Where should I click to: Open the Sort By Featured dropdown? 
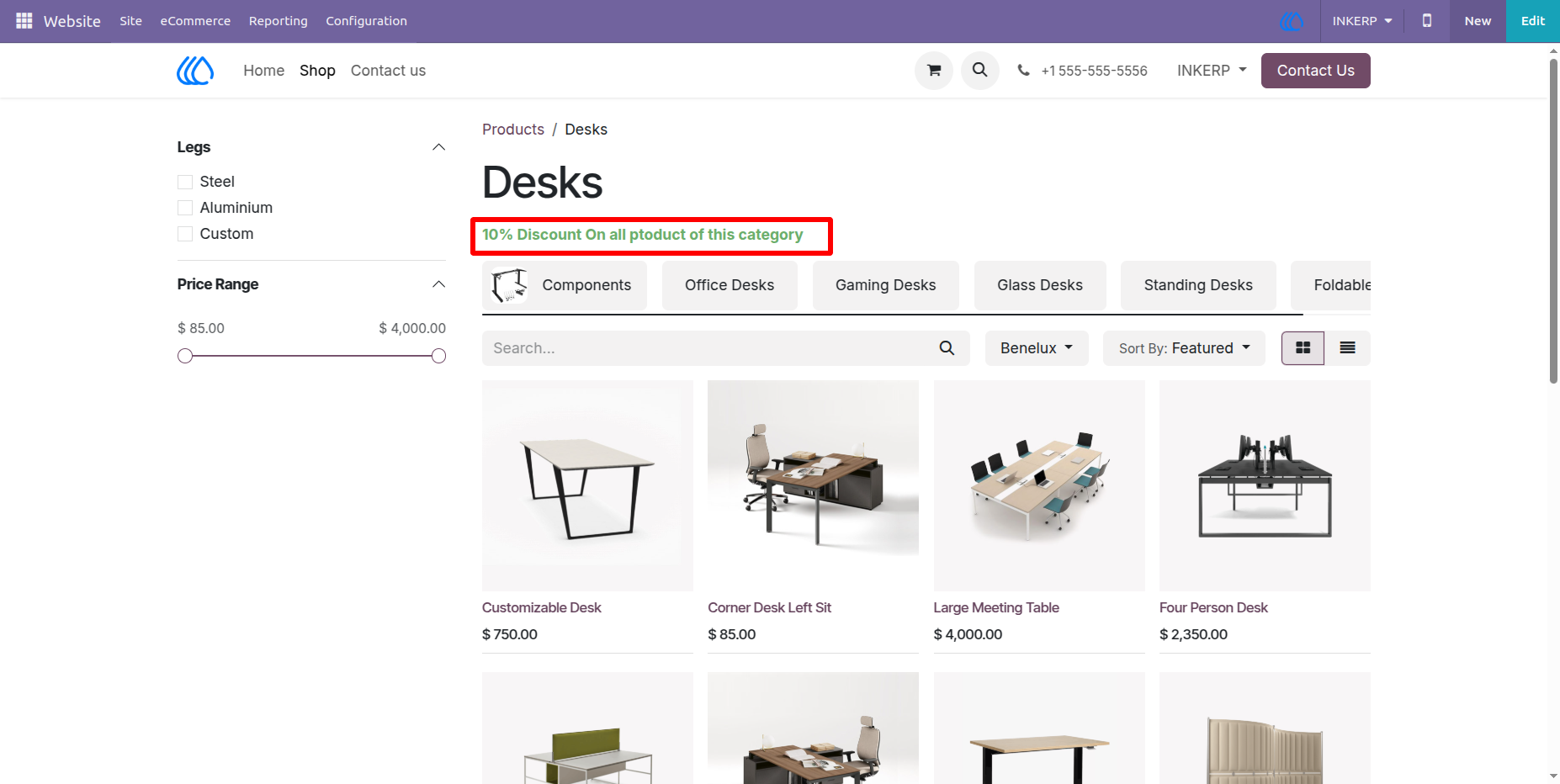point(1184,348)
